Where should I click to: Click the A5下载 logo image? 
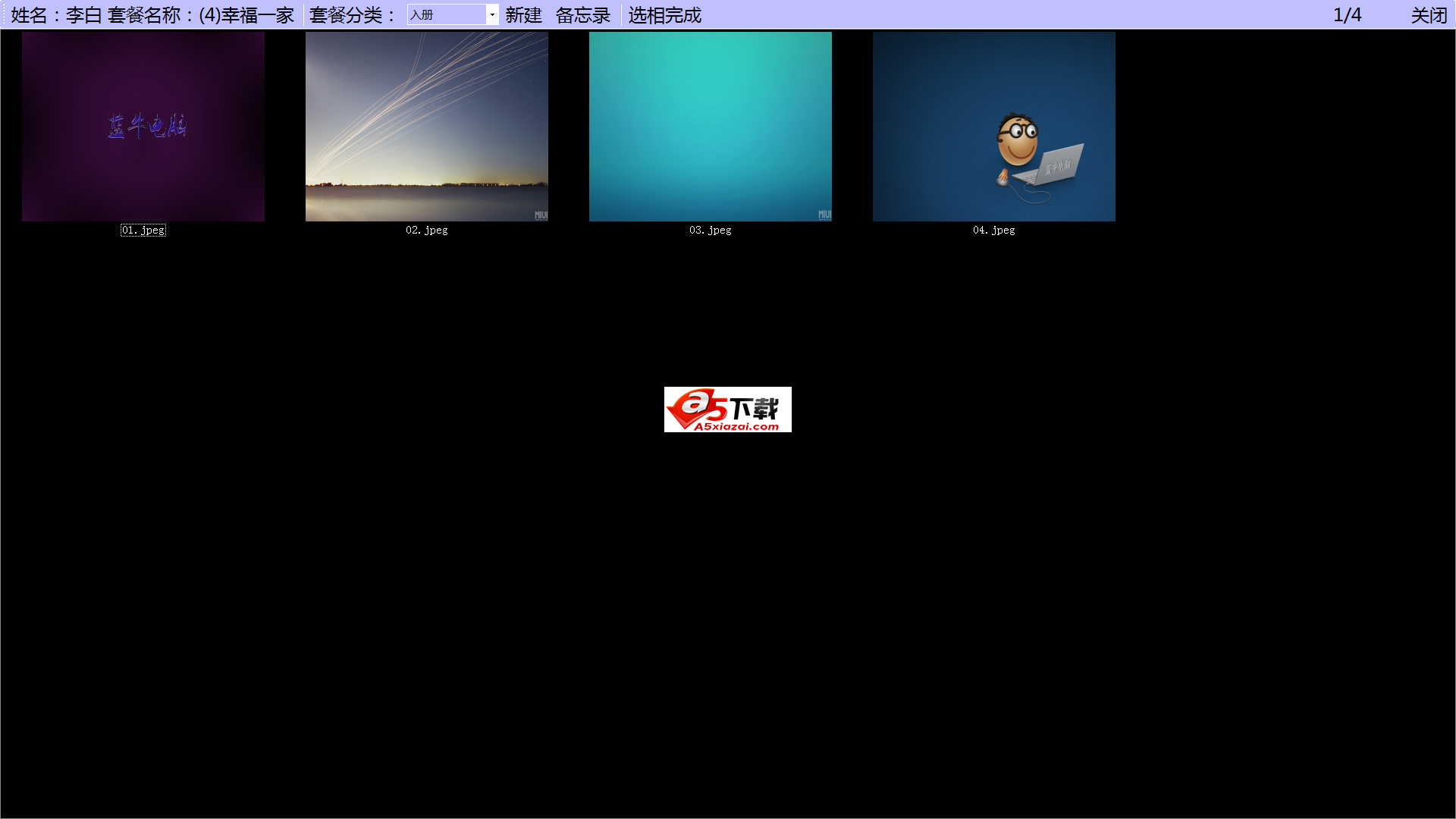click(x=727, y=409)
